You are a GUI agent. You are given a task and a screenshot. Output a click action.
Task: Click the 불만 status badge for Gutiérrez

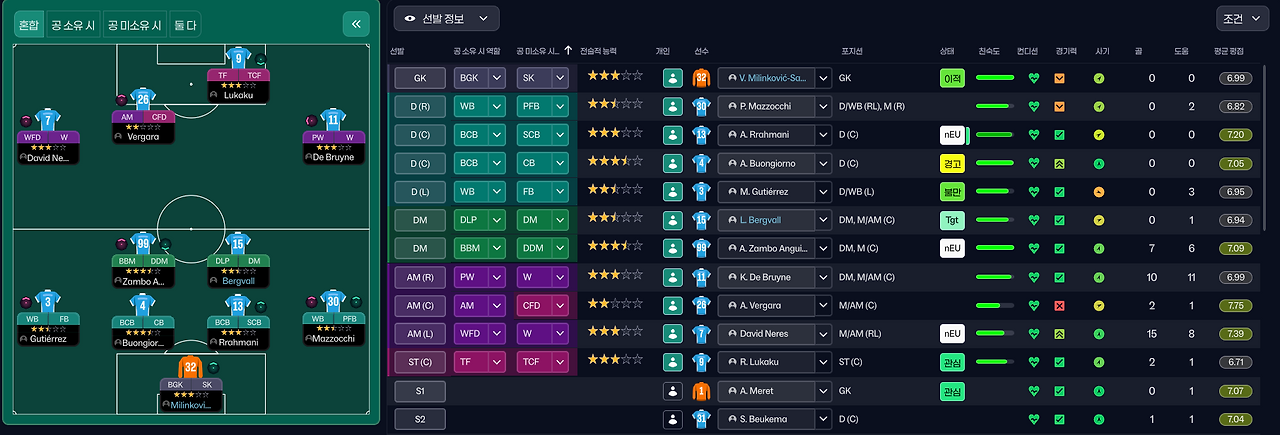(952, 191)
